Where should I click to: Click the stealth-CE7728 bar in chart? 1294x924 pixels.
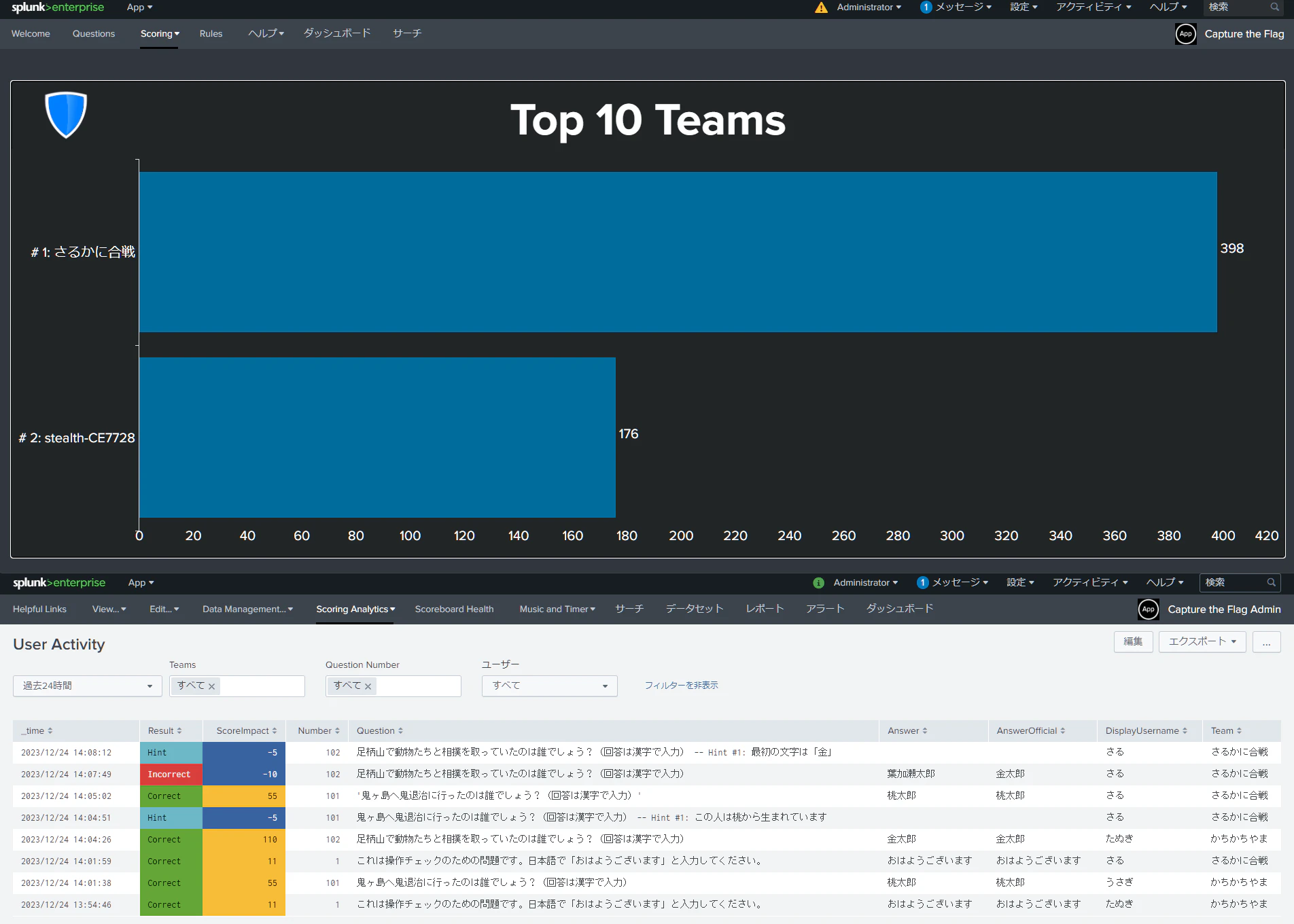pos(377,438)
